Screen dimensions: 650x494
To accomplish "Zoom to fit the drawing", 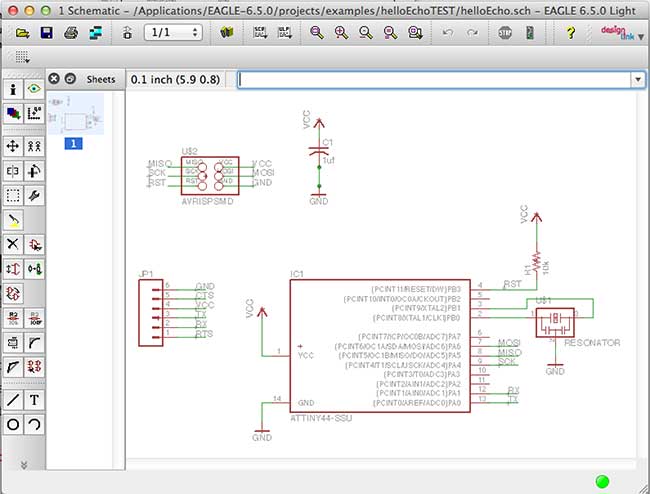I will click(x=317, y=33).
